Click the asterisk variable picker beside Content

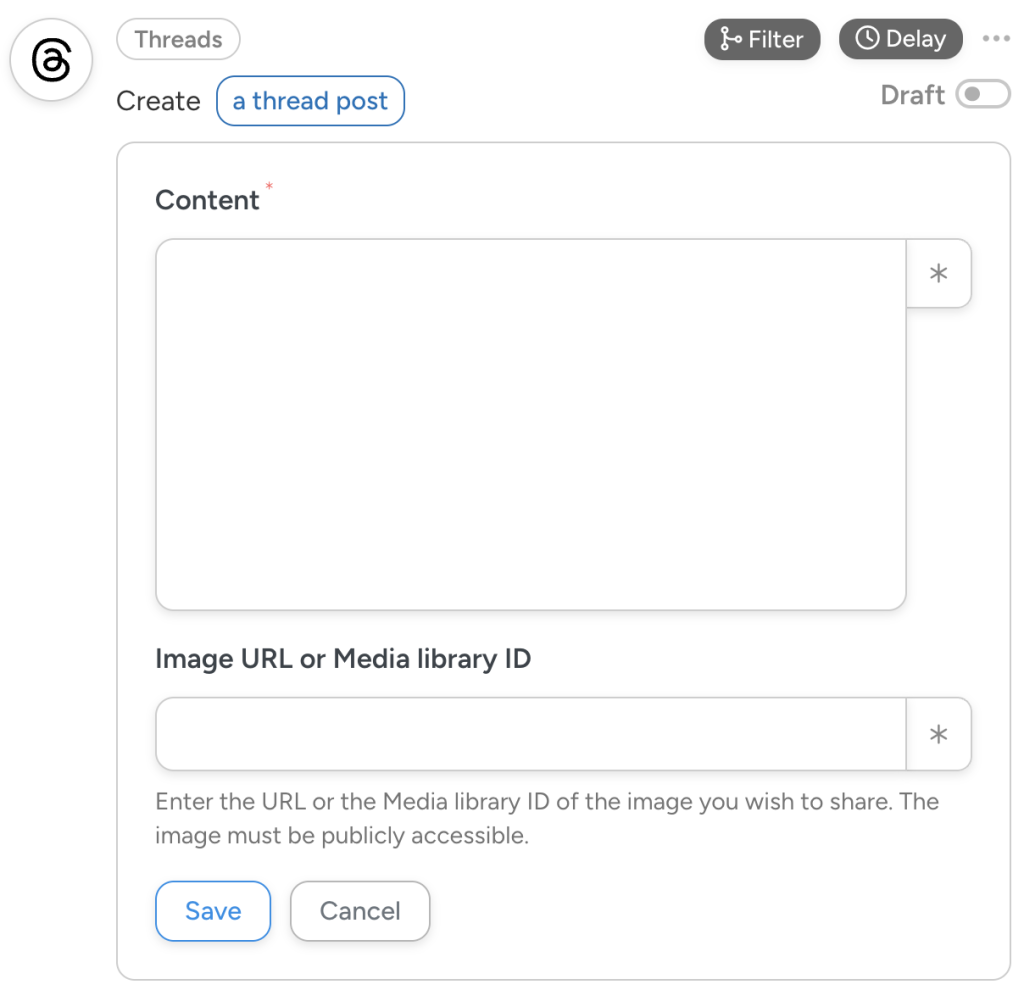tap(938, 273)
